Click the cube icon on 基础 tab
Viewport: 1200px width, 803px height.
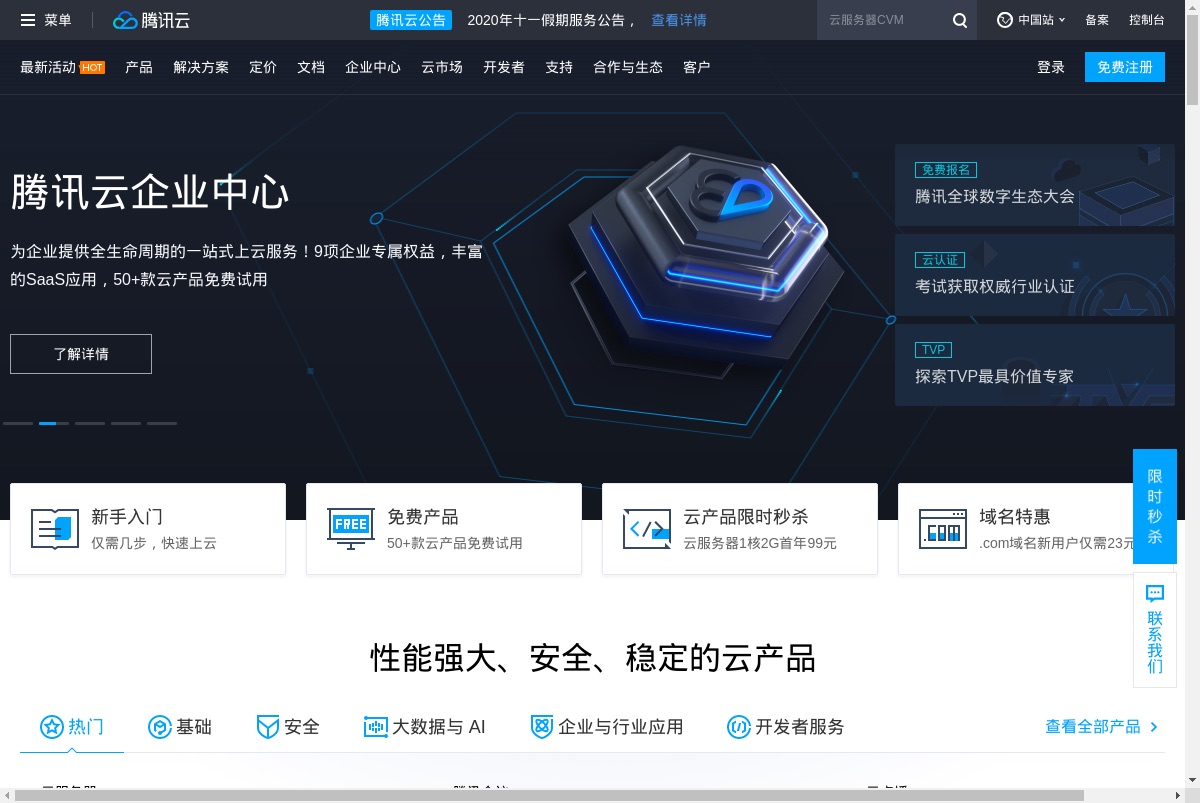(159, 727)
